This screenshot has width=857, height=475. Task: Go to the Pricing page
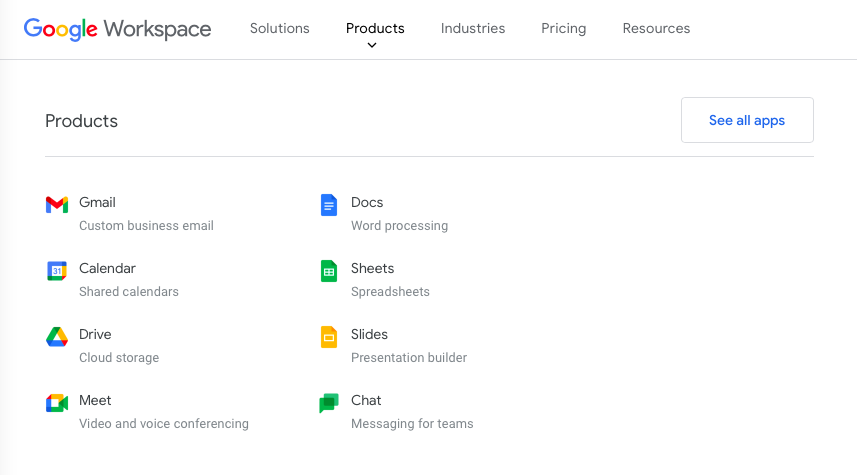click(563, 28)
